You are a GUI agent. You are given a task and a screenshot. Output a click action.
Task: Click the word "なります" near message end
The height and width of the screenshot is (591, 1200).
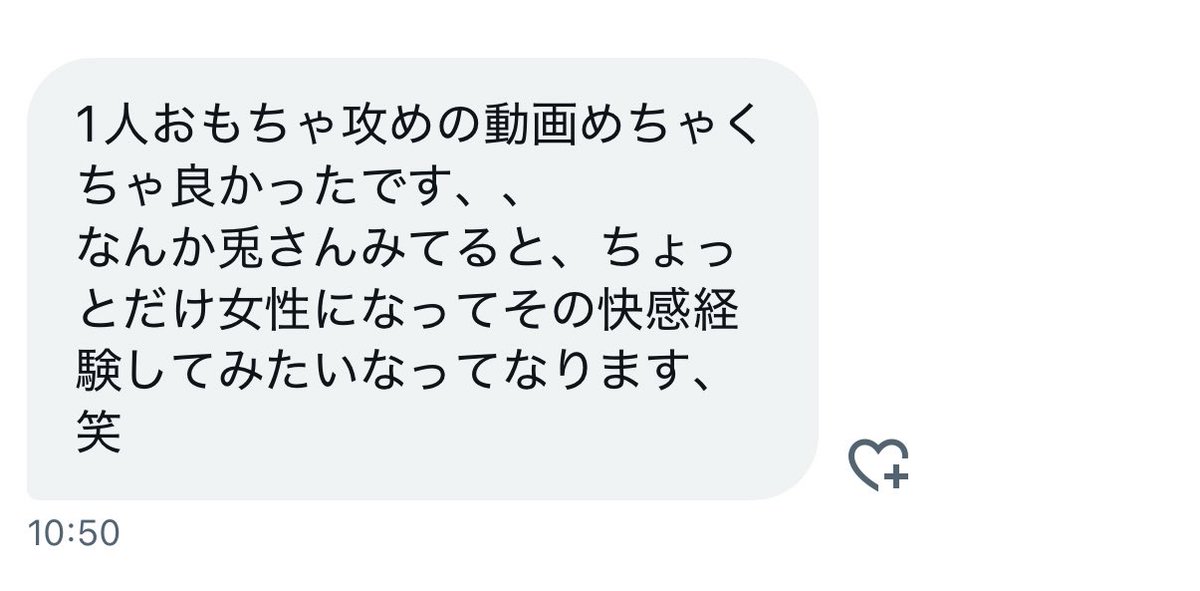coord(588,373)
